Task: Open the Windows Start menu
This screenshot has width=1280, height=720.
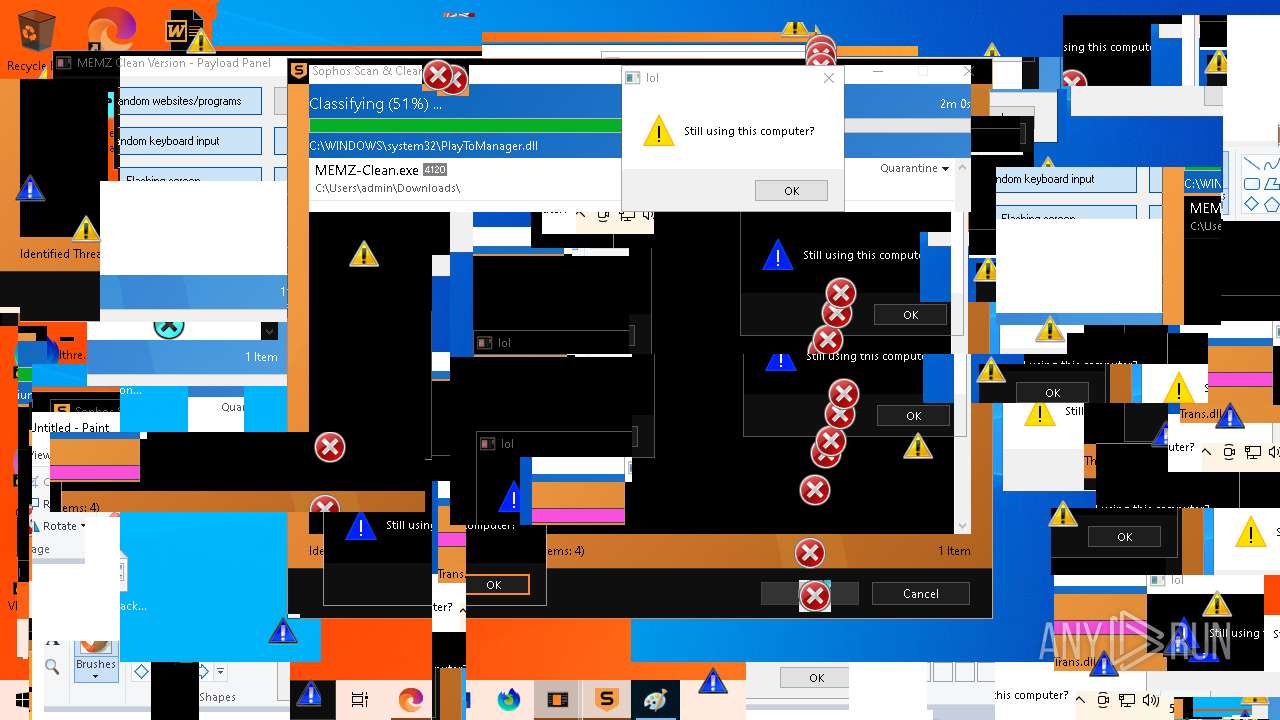Action: (22, 699)
